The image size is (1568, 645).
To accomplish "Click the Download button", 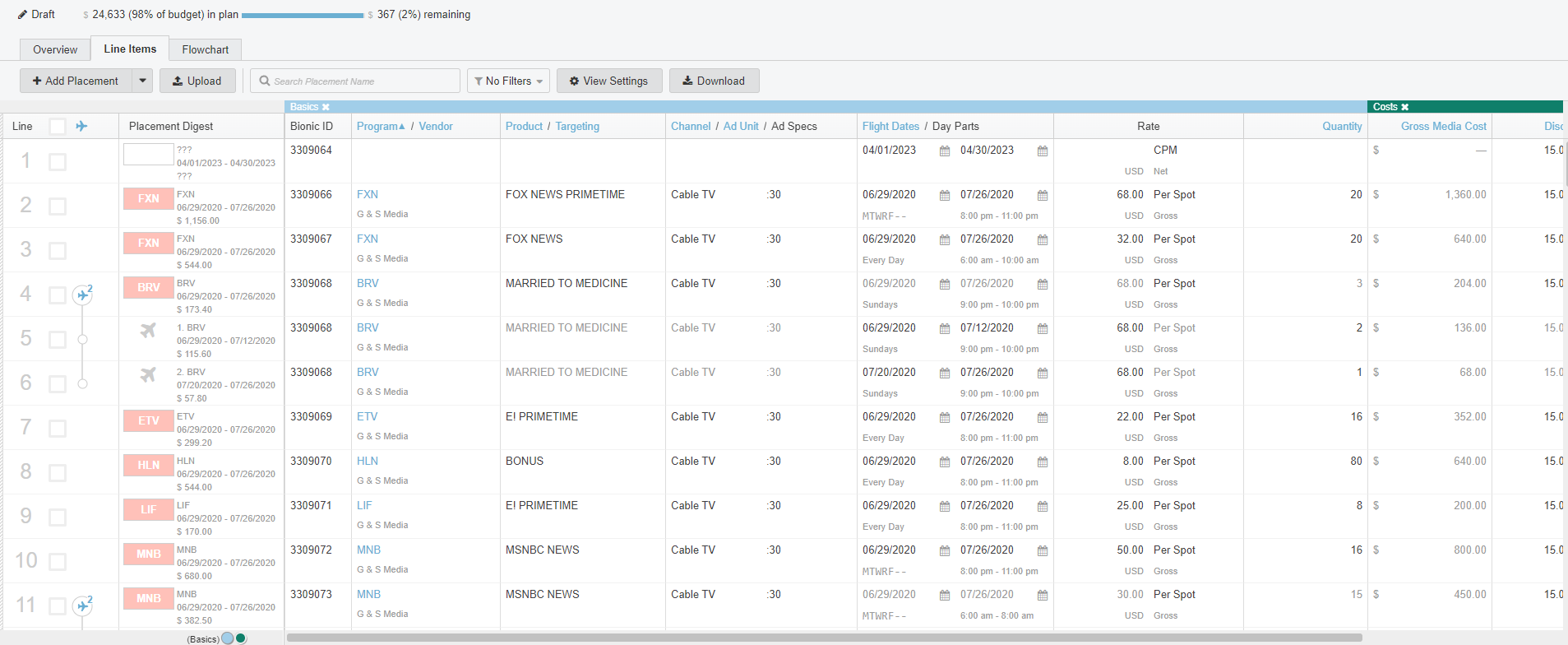I will [714, 81].
